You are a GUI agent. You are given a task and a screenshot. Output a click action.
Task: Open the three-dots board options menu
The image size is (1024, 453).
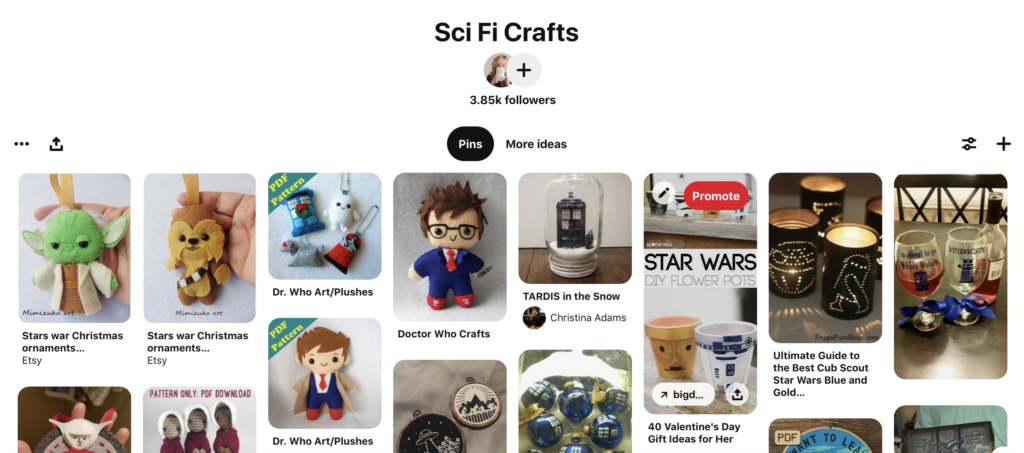[x=22, y=144]
